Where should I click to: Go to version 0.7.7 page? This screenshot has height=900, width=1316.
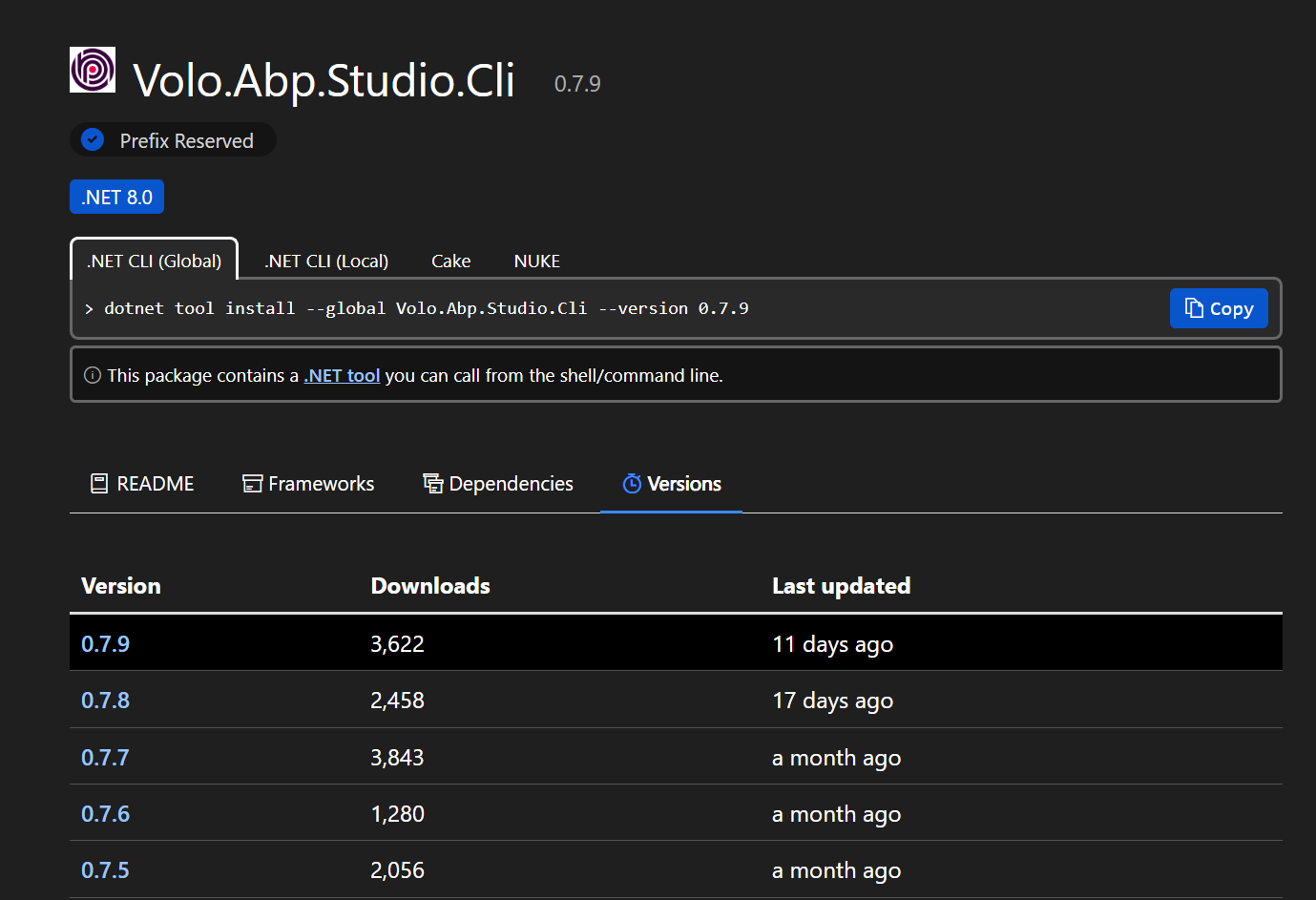pyautogui.click(x=105, y=758)
